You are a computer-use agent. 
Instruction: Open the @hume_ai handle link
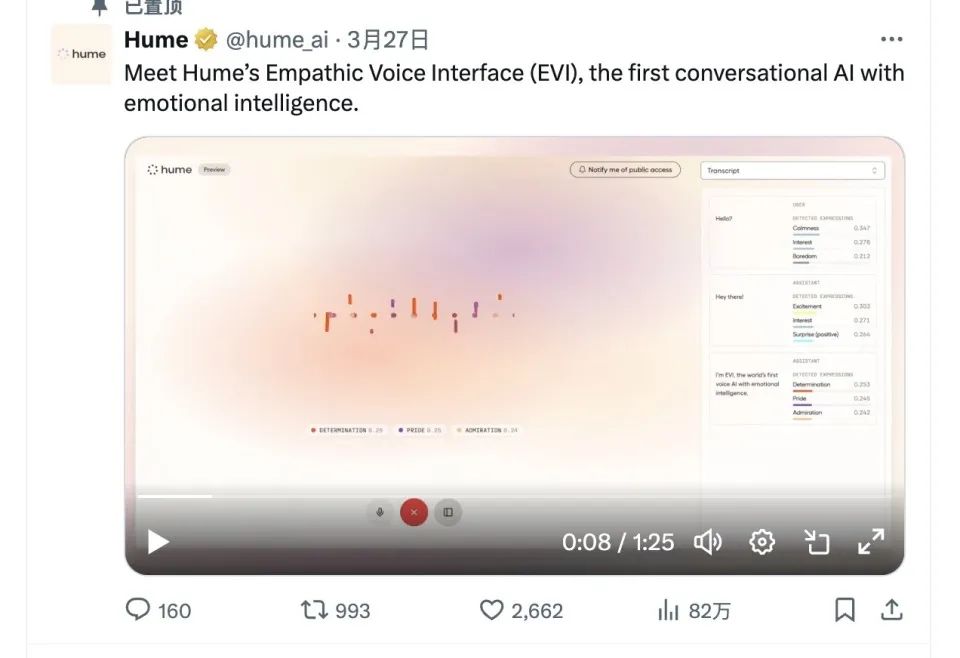click(x=277, y=40)
